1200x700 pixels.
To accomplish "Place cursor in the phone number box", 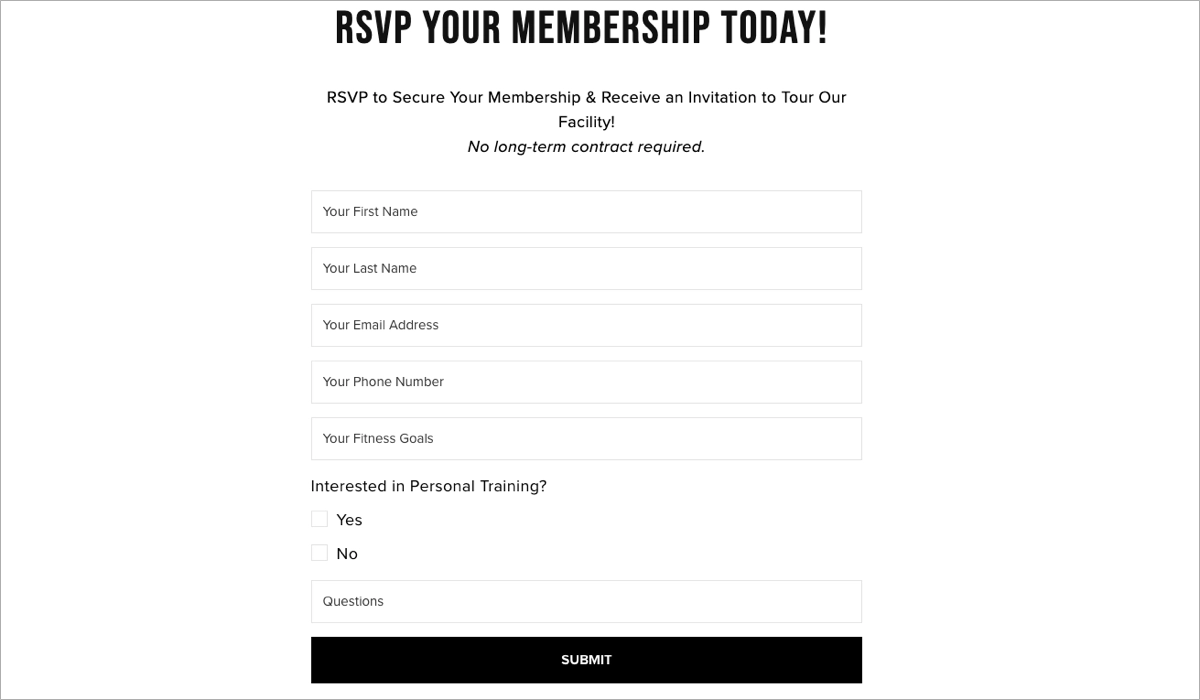I will pyautogui.click(x=586, y=381).
